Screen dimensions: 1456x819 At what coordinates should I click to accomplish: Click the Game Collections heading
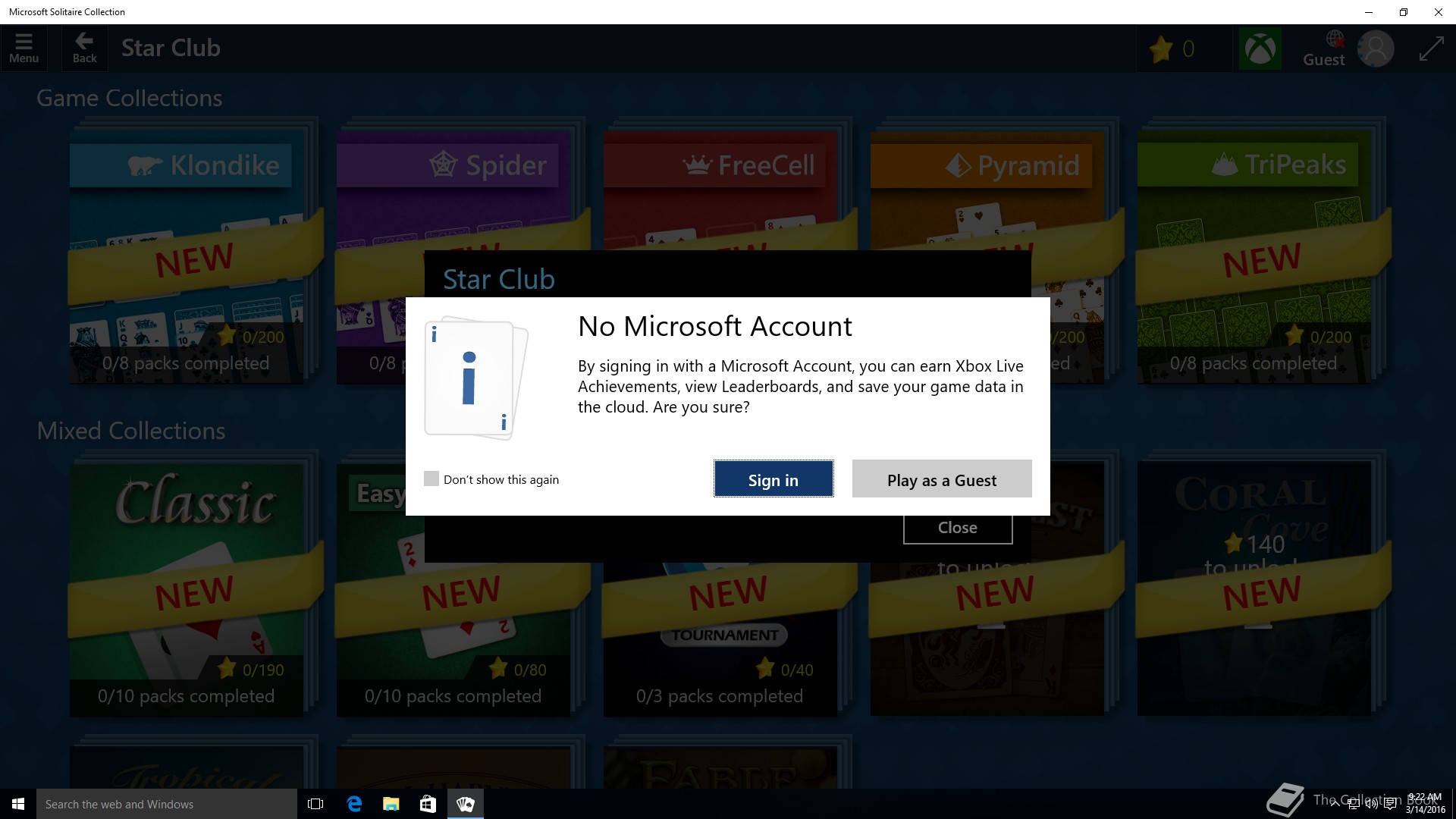[x=130, y=98]
